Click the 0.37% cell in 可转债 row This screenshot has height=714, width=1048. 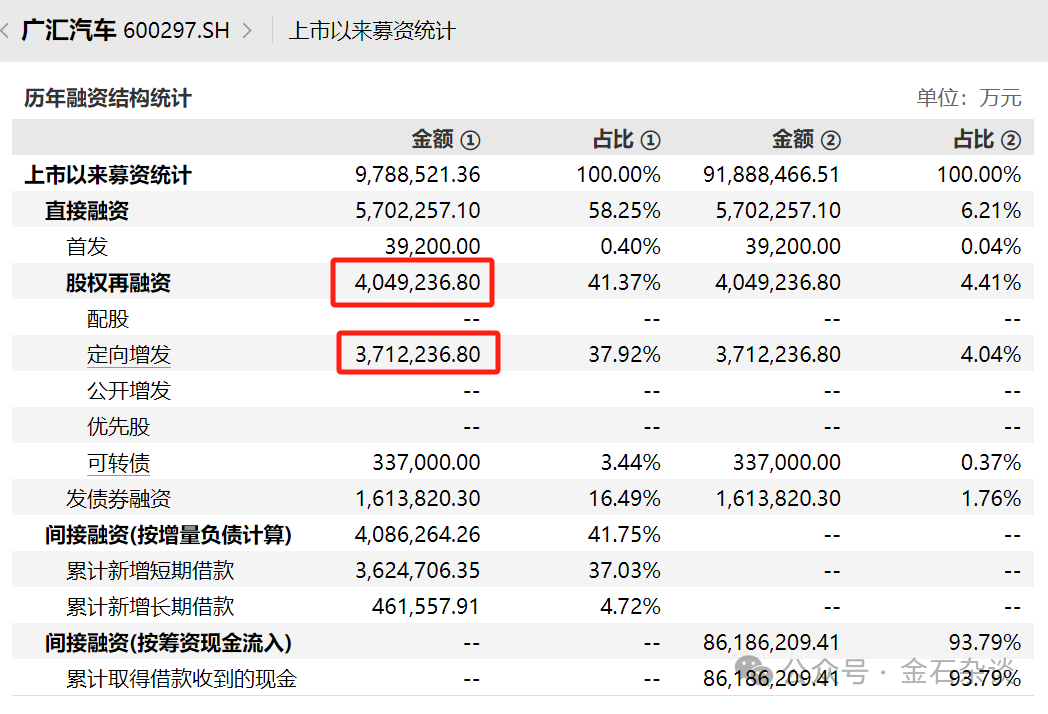tap(991, 463)
